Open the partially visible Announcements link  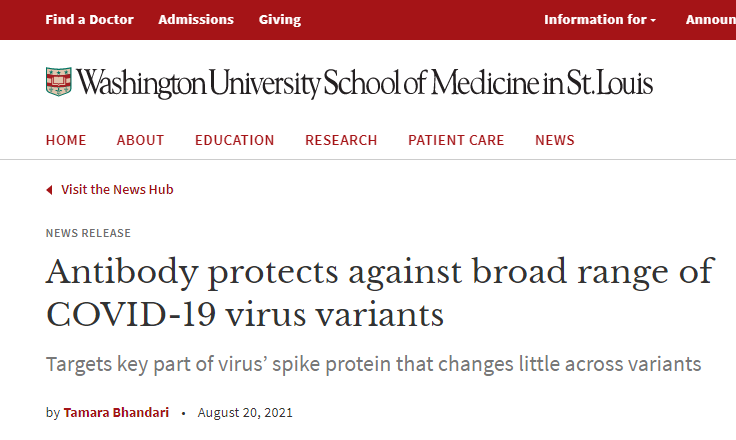click(711, 20)
